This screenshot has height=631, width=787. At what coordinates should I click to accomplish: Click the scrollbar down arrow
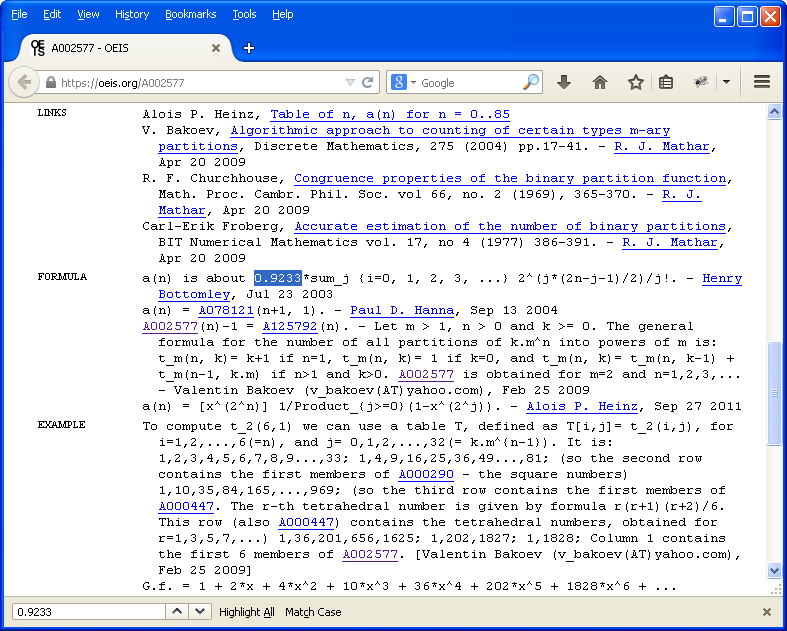click(x=774, y=571)
